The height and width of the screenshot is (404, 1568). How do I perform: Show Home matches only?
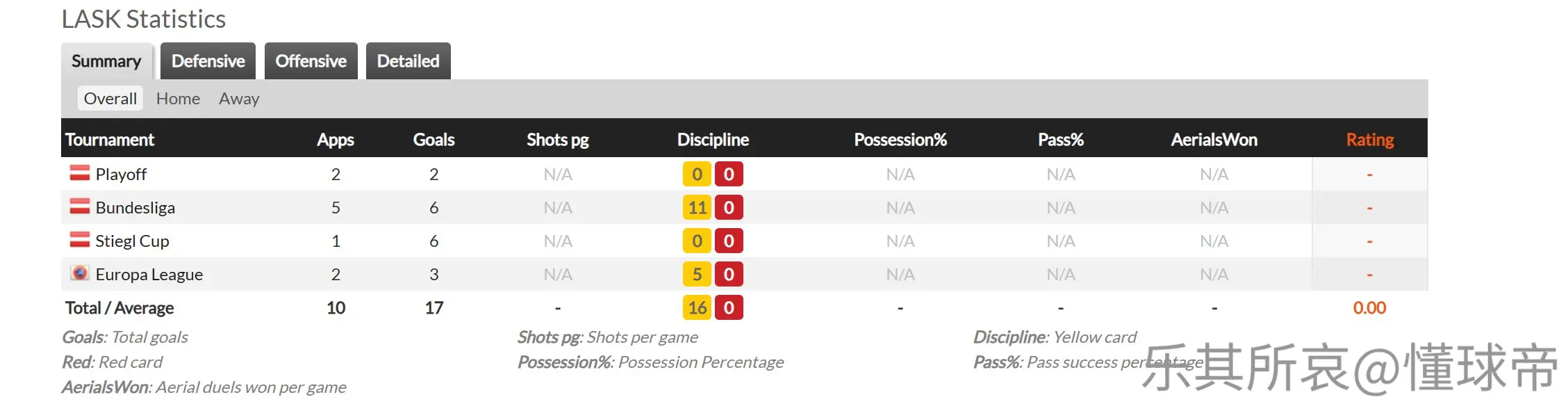click(178, 99)
